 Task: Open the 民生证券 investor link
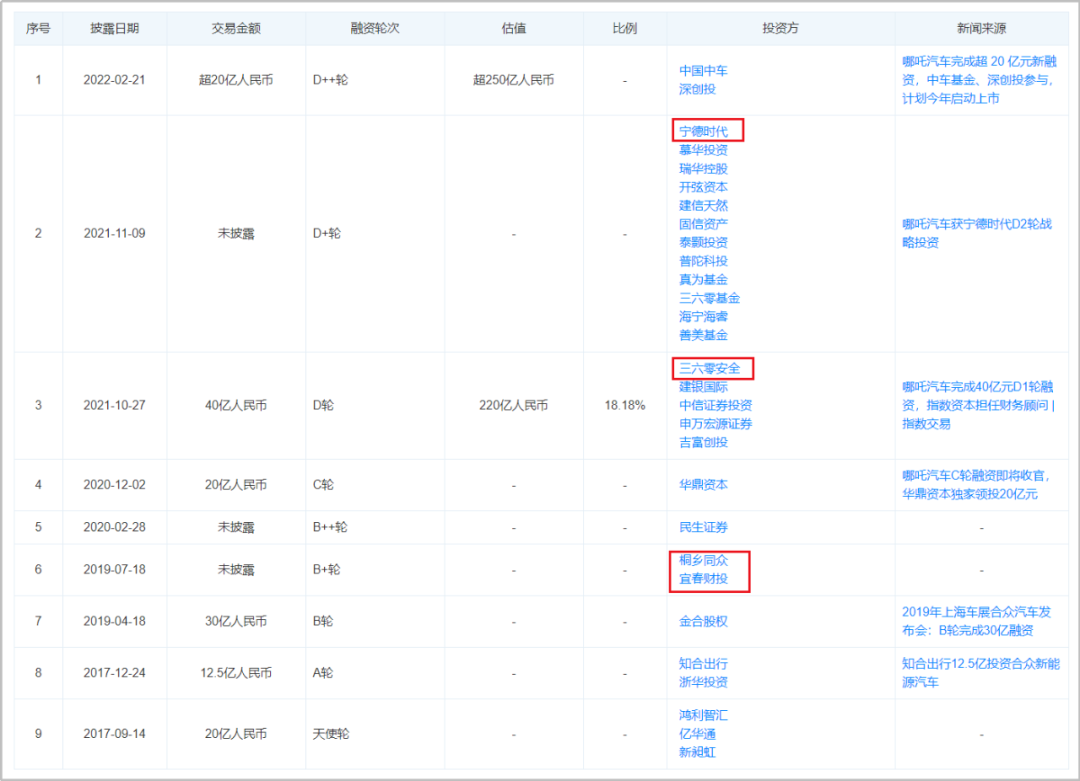point(706,527)
